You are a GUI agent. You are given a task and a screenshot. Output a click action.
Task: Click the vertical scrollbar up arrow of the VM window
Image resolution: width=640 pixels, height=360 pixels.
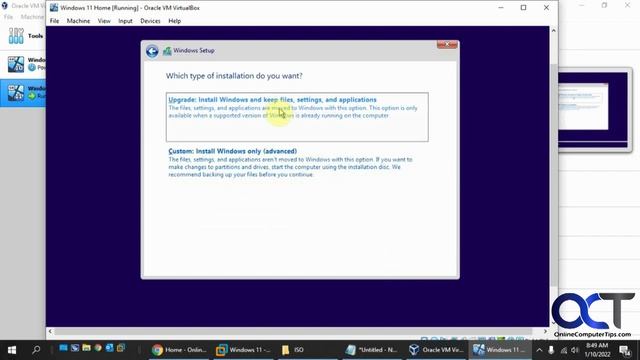click(553, 31)
